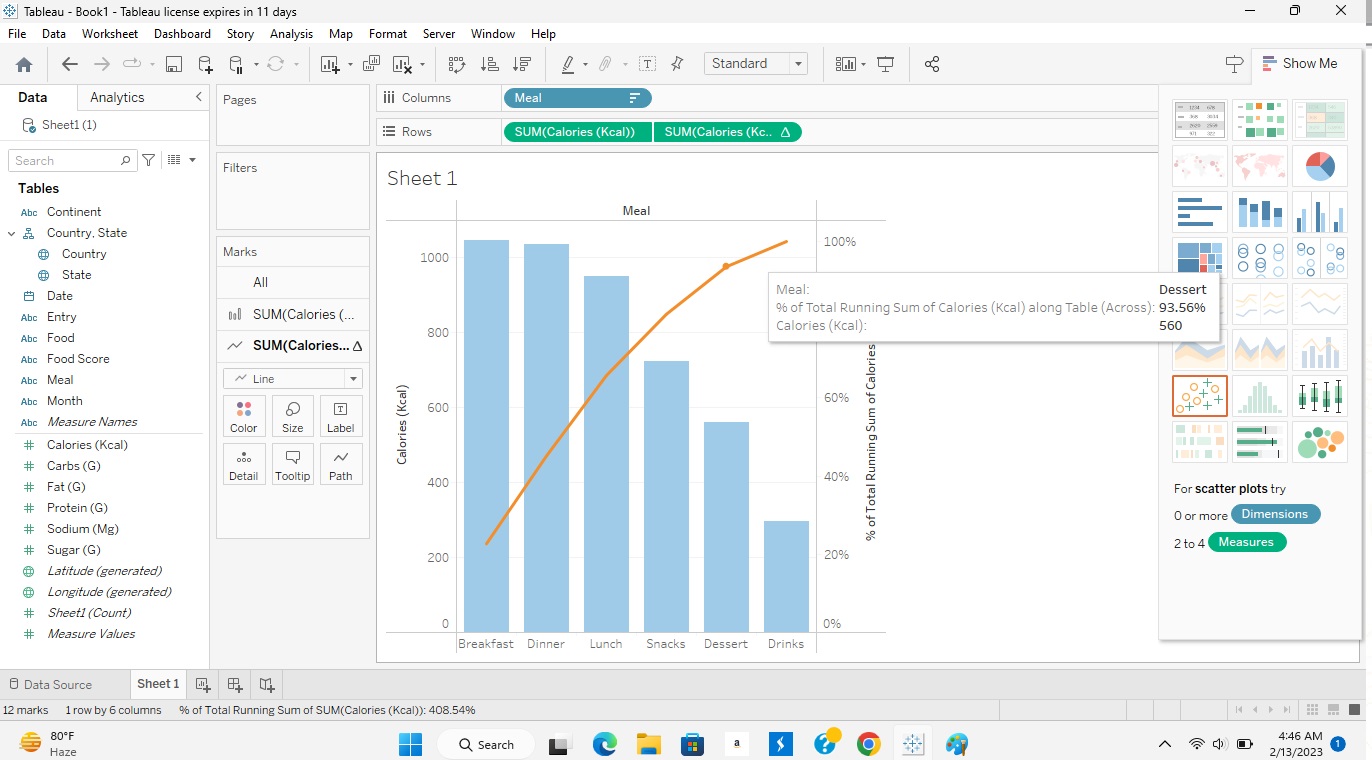The width and height of the screenshot is (1372, 760).
Task: Open the Label mark card
Action: 340,416
